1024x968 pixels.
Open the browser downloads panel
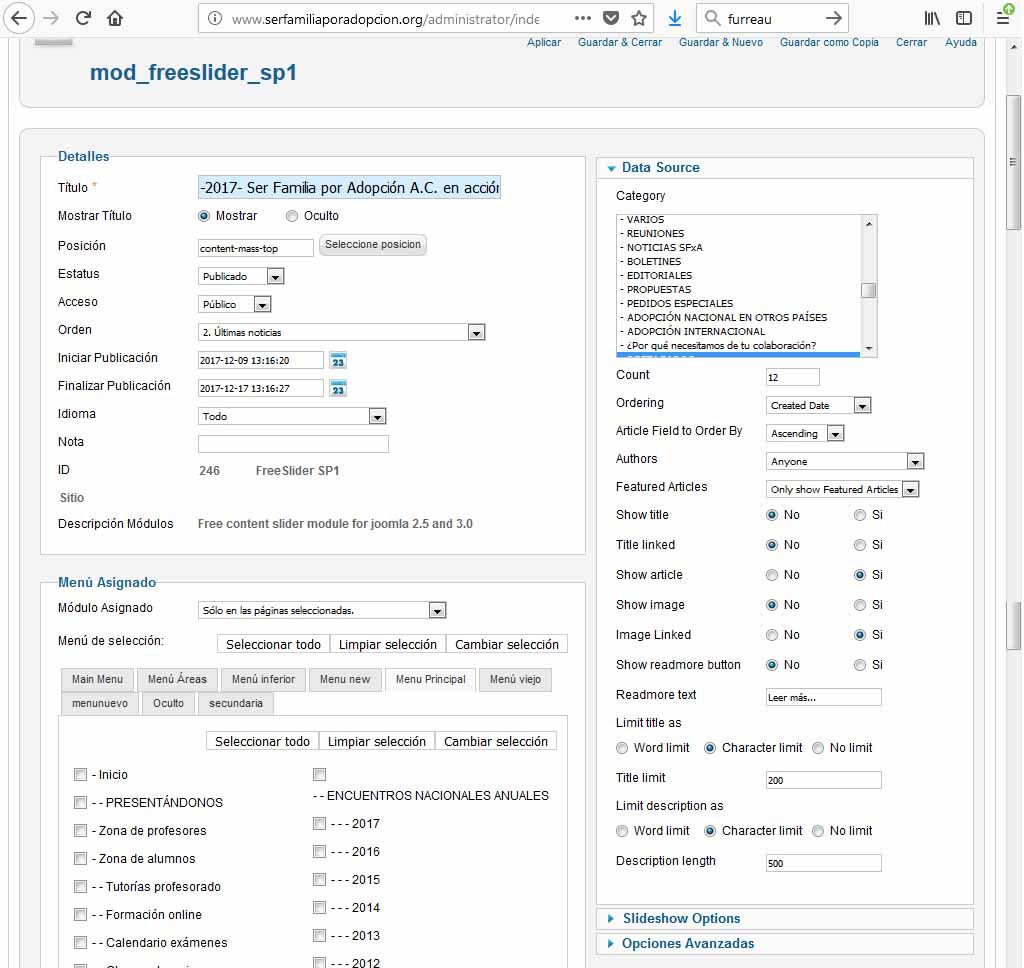pos(675,18)
